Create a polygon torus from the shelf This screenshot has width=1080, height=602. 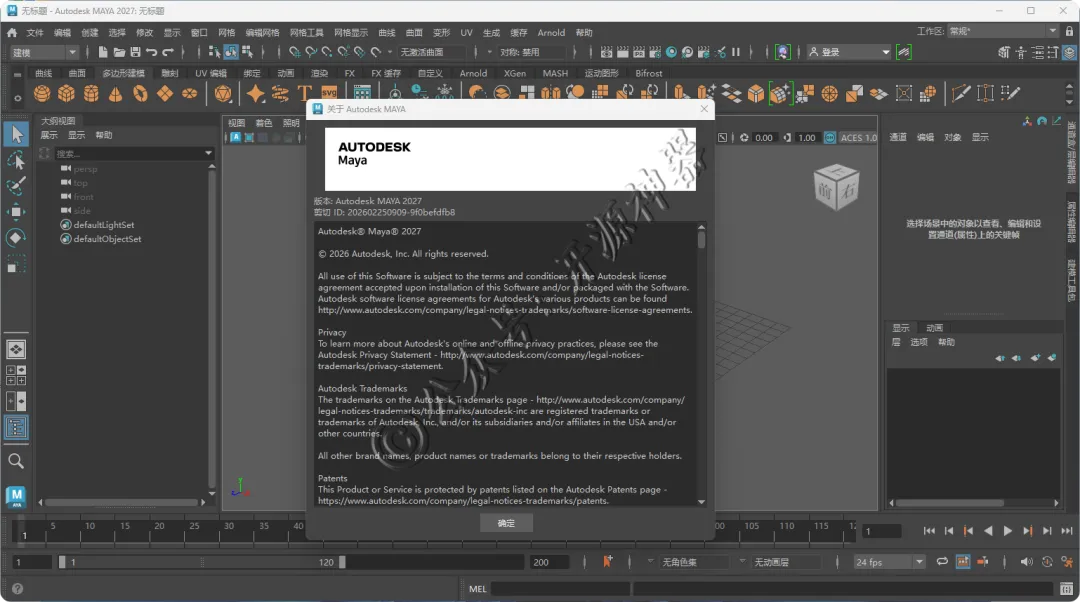pyautogui.click(x=141, y=93)
